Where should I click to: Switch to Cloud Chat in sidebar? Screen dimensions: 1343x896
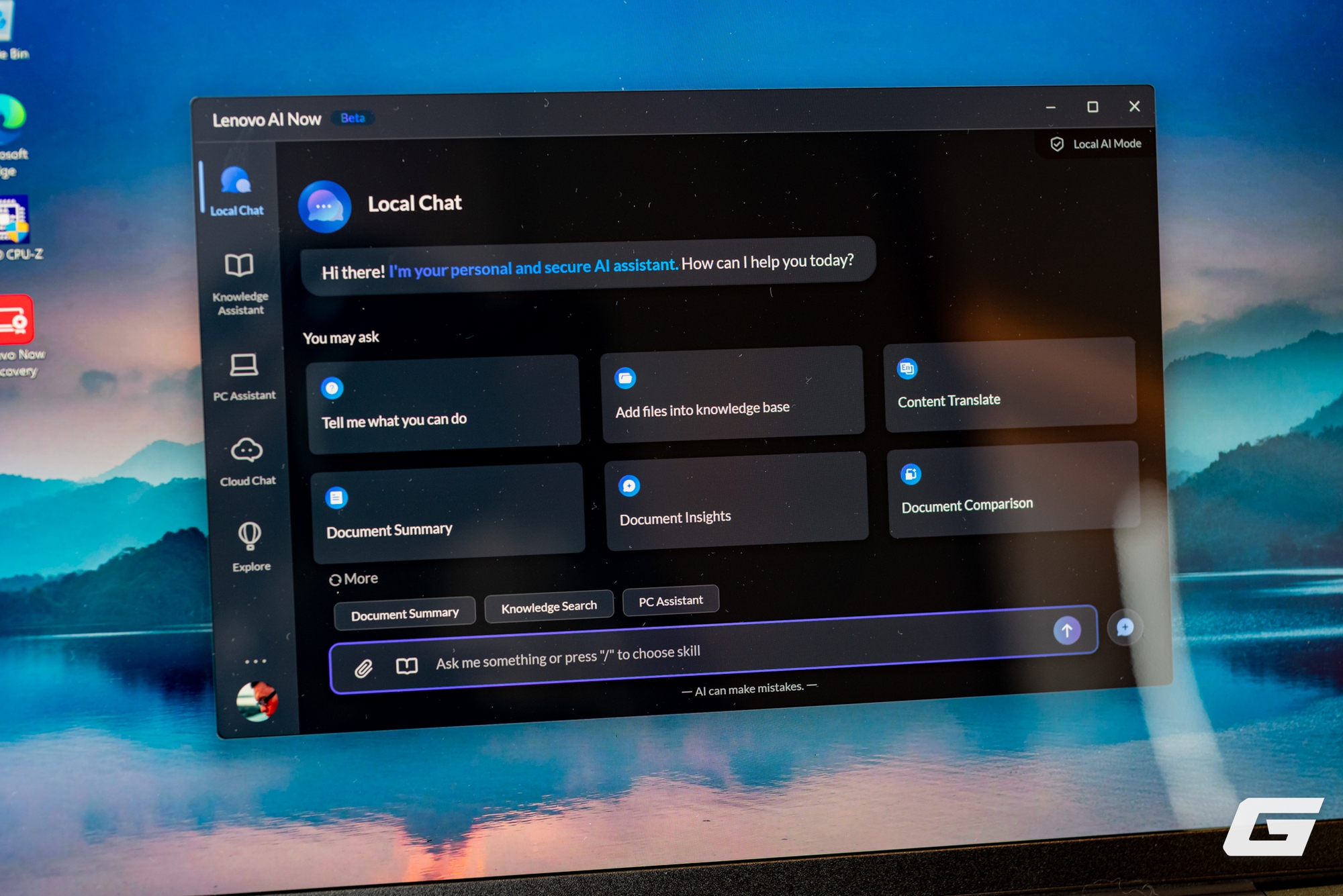coord(247,462)
